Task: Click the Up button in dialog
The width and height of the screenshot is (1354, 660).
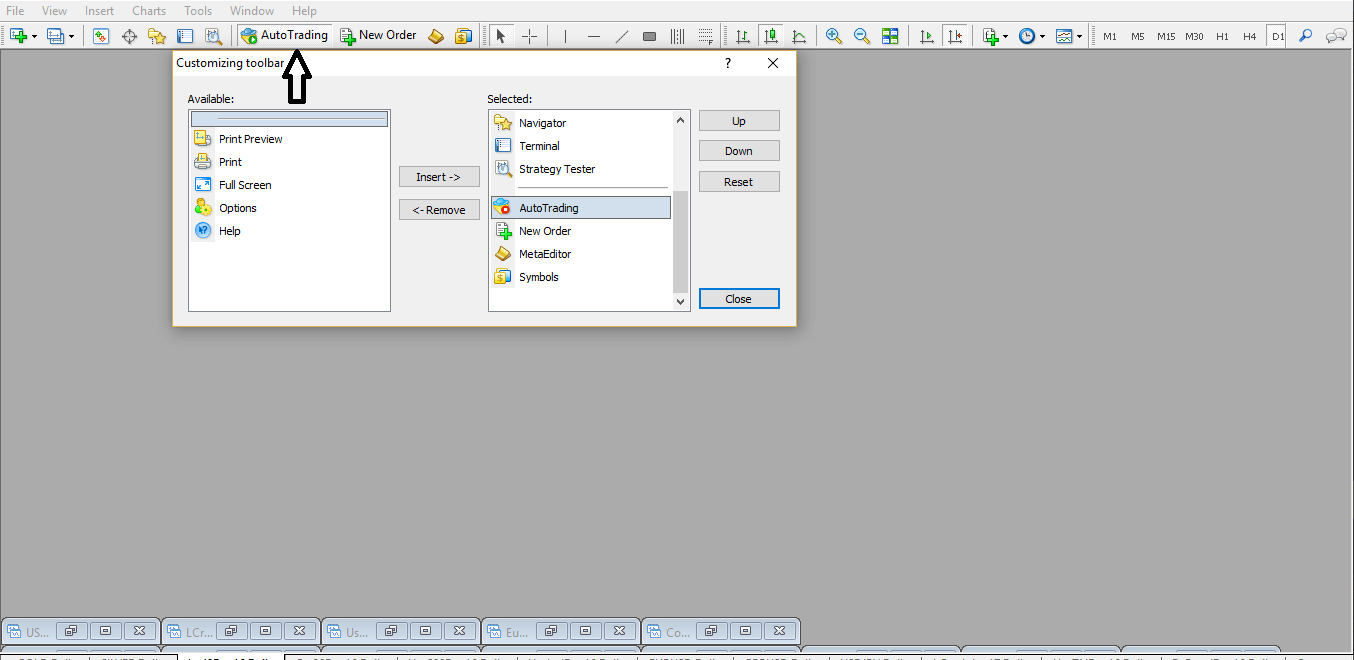Action: tap(739, 121)
